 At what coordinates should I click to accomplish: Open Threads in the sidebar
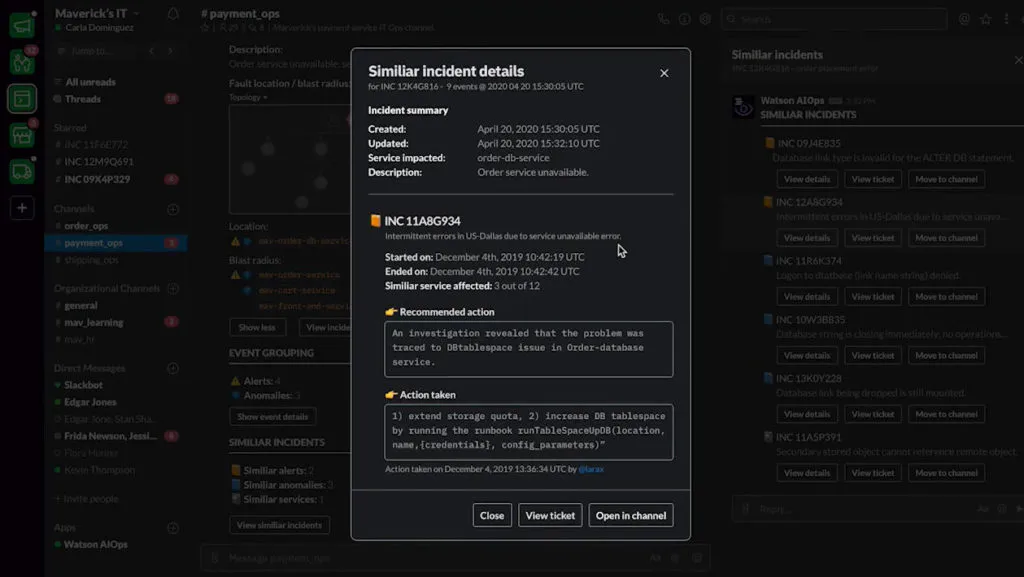pos(82,99)
